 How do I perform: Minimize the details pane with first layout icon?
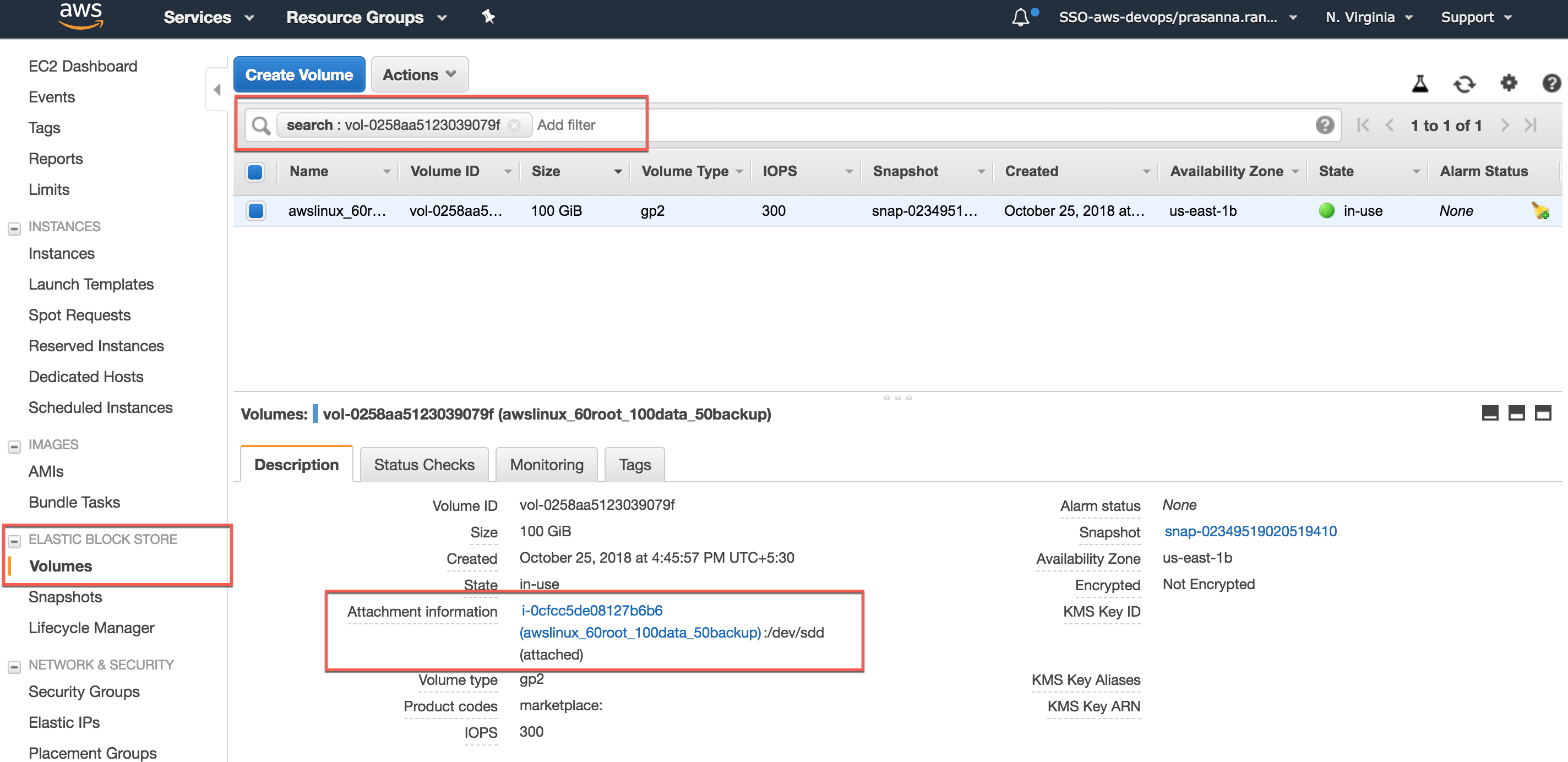[x=1489, y=413]
